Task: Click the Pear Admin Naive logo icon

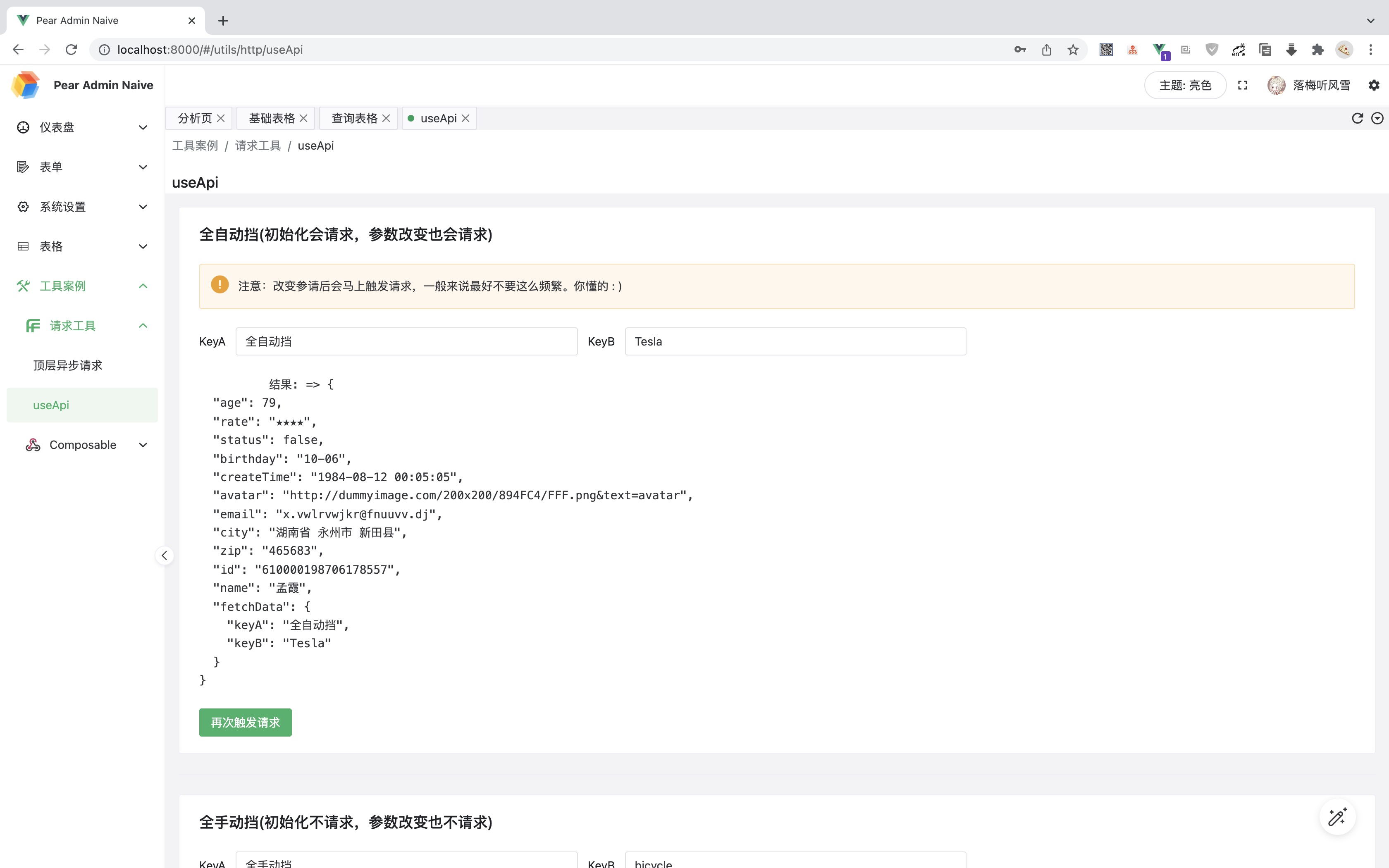Action: tap(25, 85)
